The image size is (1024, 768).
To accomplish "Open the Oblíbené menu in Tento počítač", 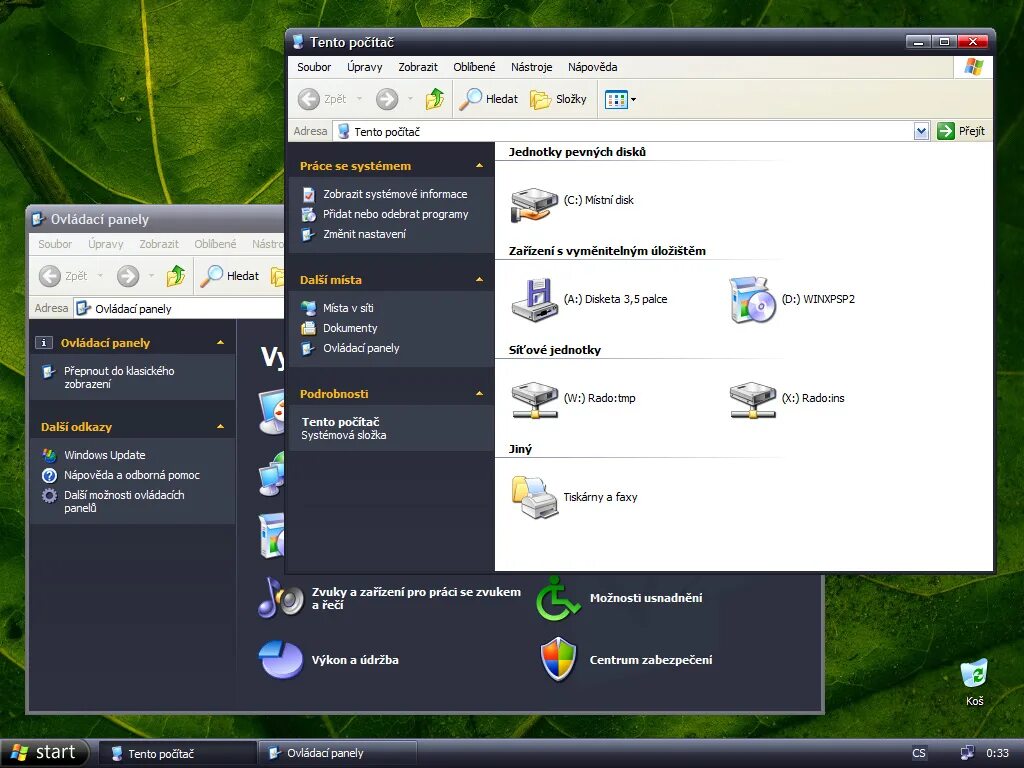I will [x=474, y=67].
